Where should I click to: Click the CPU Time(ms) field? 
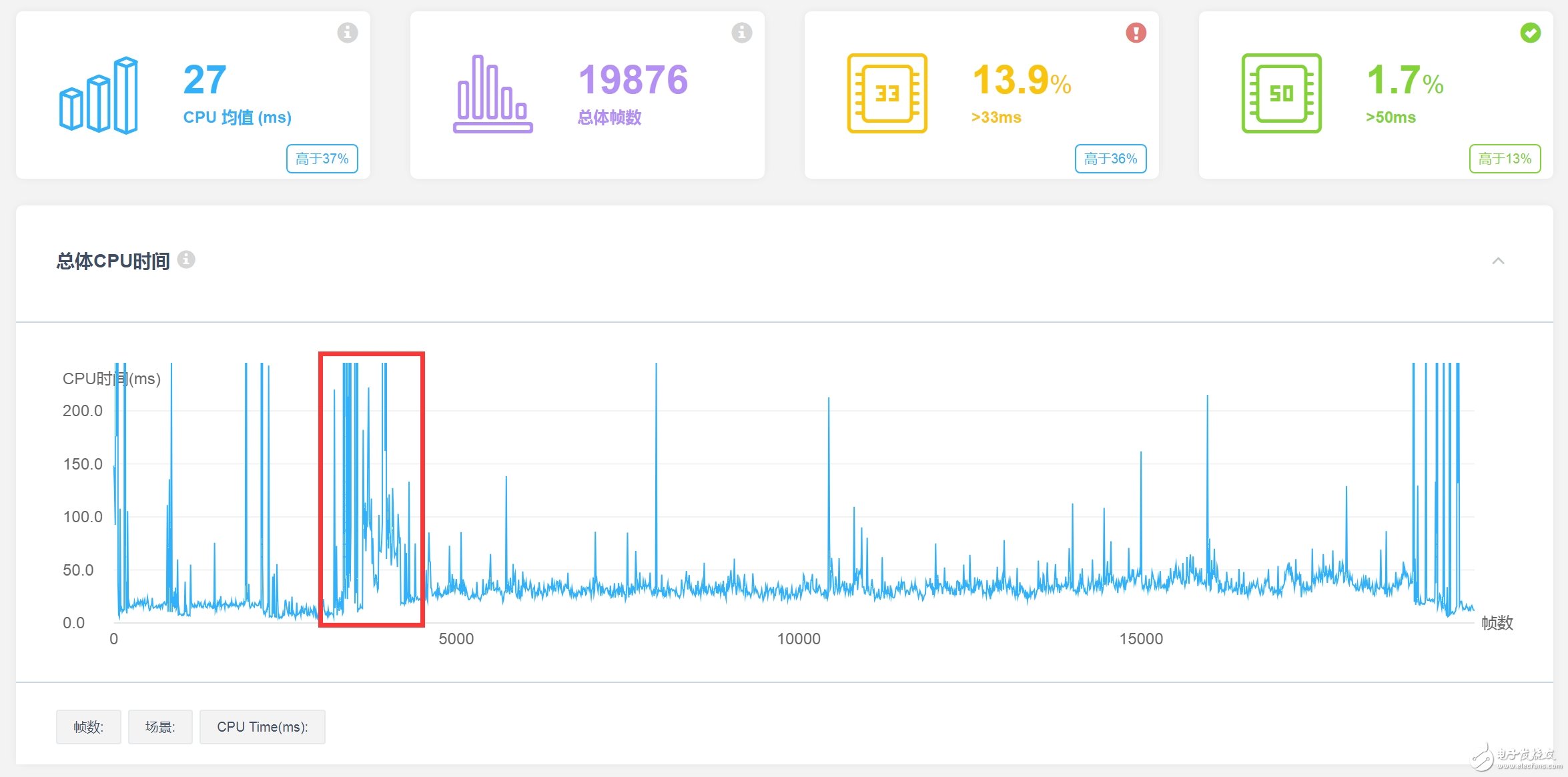point(262,726)
